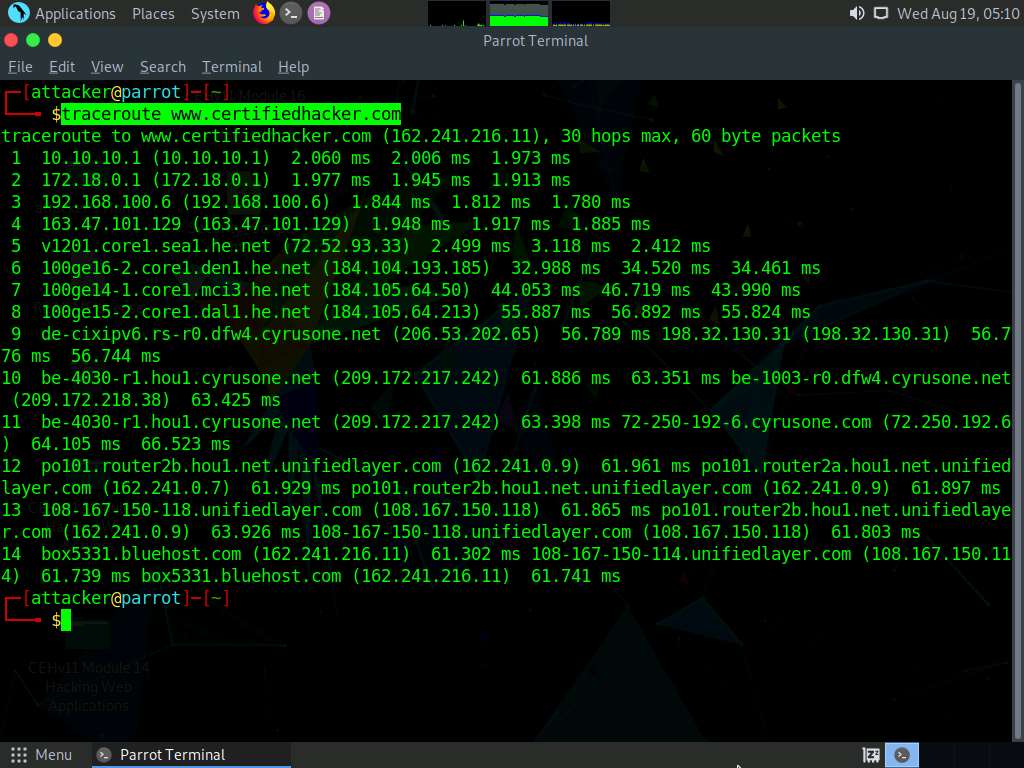Open the Places menu

tap(153, 13)
